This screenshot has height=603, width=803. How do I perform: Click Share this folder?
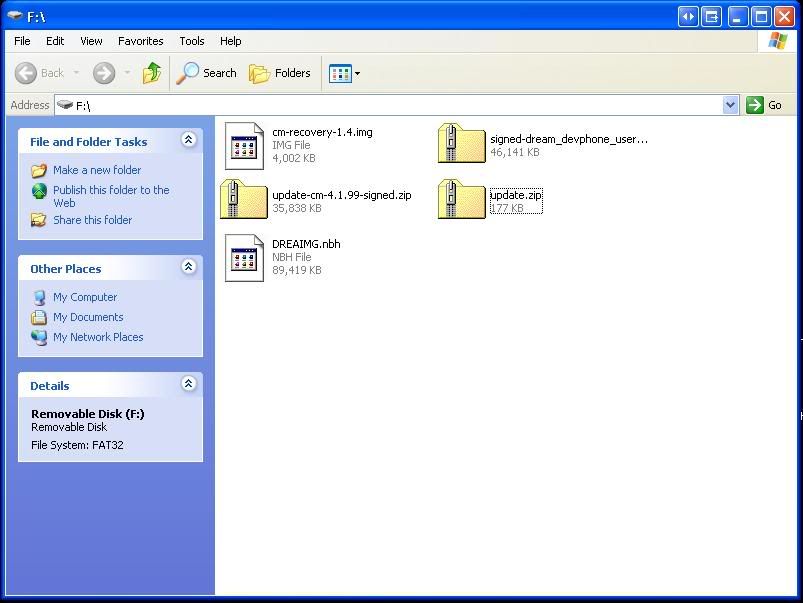click(92, 220)
